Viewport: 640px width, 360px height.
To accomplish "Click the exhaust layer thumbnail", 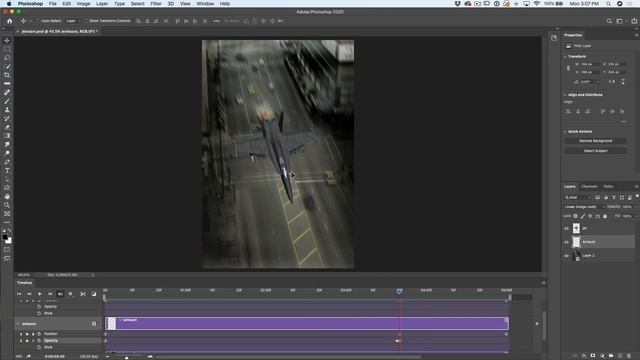I will pyautogui.click(x=576, y=242).
